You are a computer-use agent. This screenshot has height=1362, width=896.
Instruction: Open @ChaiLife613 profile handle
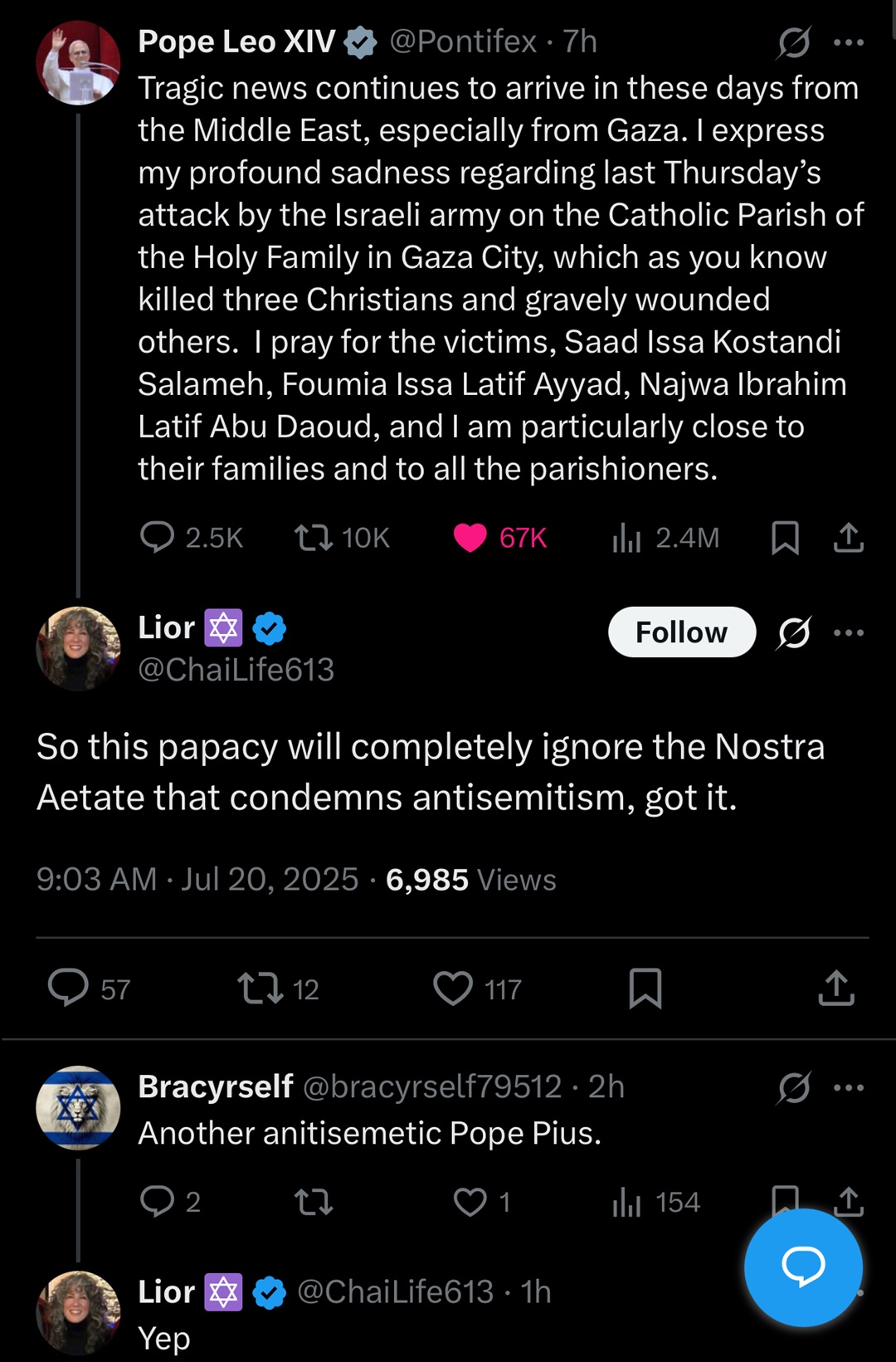click(x=236, y=670)
